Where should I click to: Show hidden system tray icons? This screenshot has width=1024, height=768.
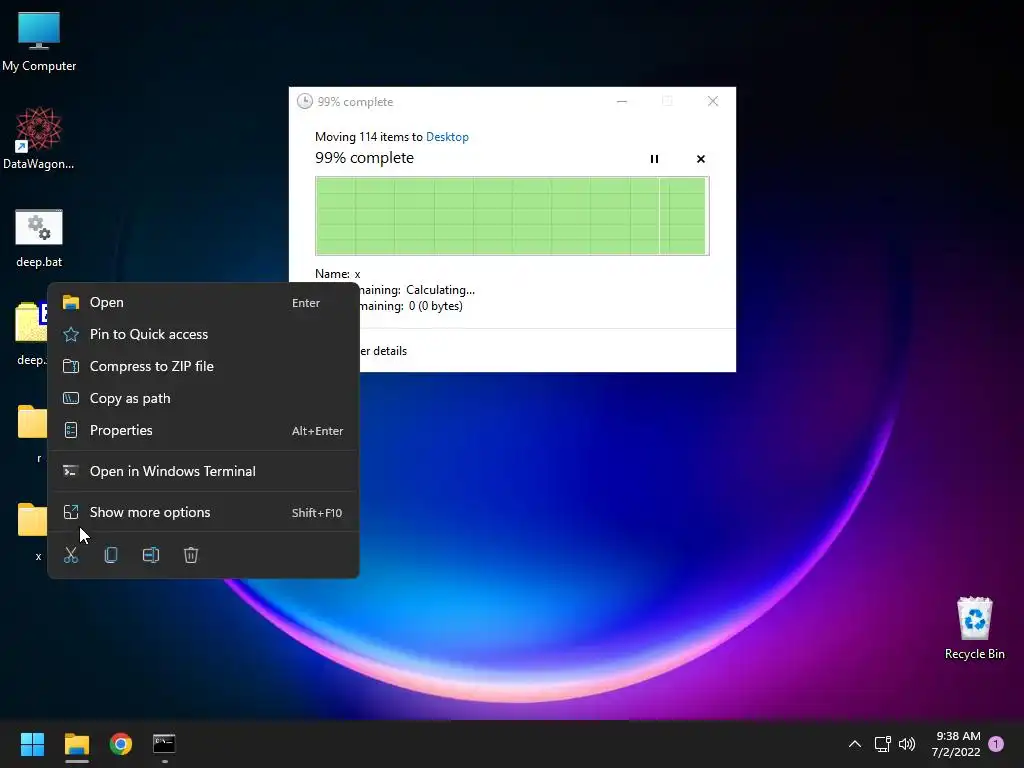(x=854, y=744)
